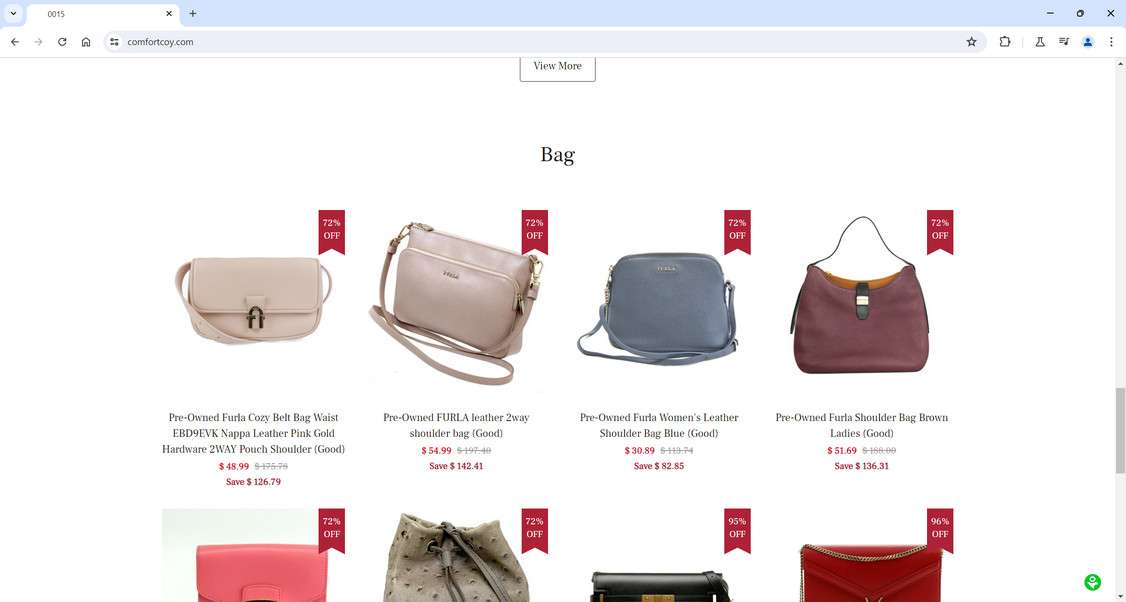Select the 0015 browser tab
The width and height of the screenshot is (1126, 602).
click(x=103, y=14)
